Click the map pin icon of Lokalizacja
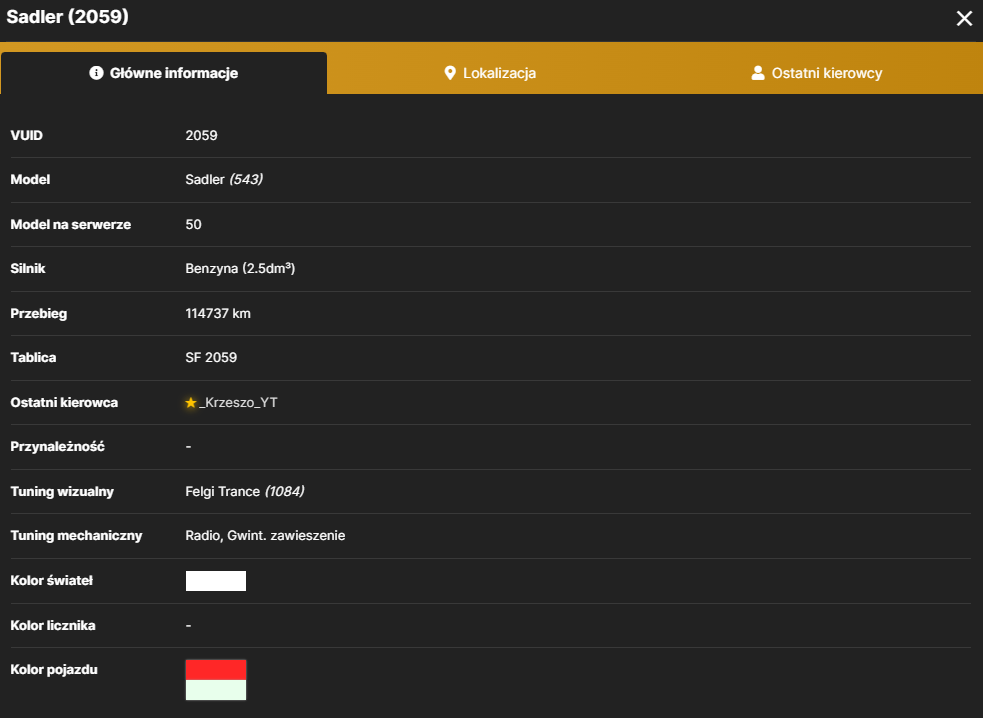Screen dimensions: 983x718 coord(449,73)
